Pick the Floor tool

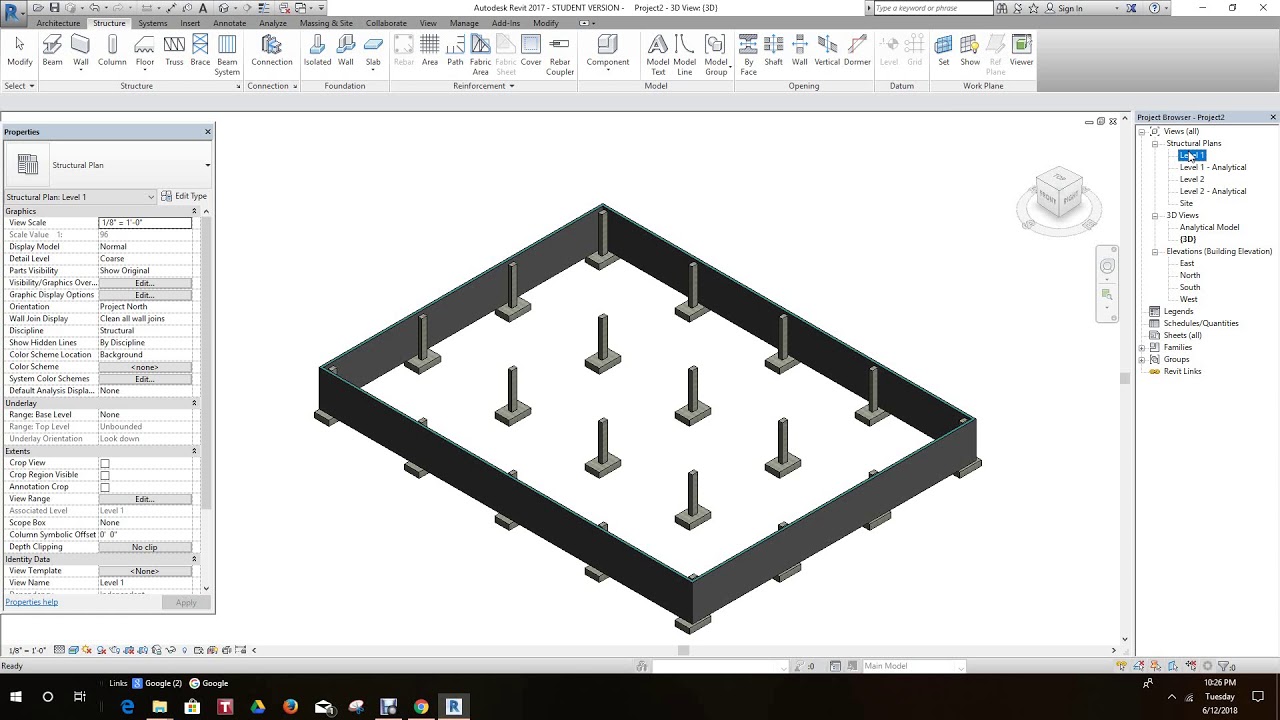click(x=145, y=51)
